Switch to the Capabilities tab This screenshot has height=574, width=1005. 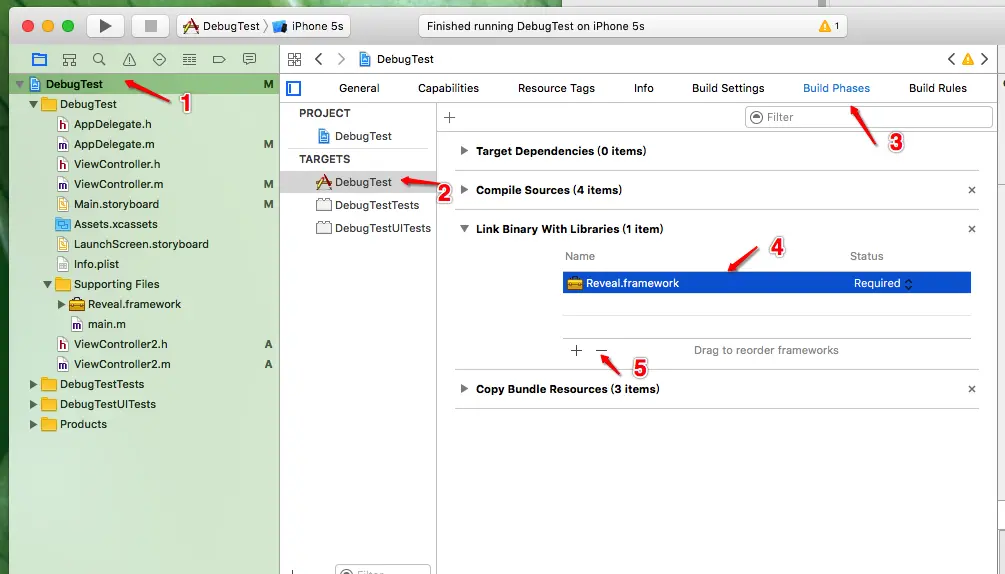448,88
